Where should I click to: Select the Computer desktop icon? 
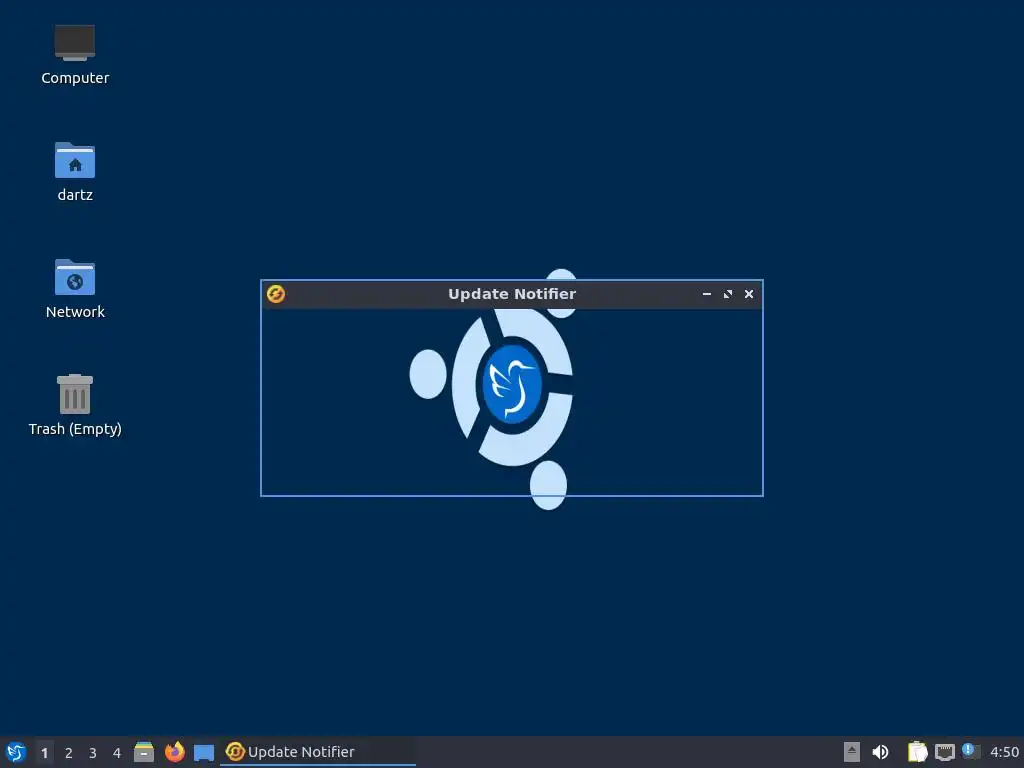[x=75, y=55]
